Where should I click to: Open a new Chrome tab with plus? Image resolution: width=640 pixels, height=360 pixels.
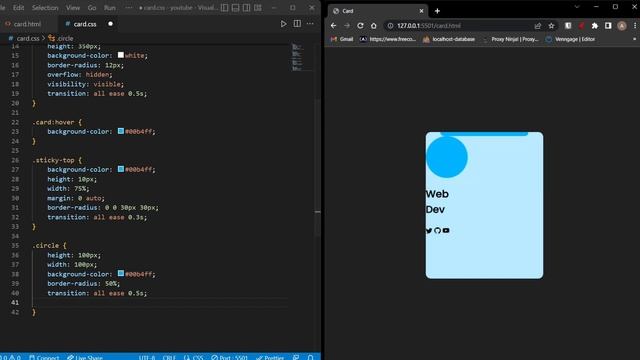point(437,11)
